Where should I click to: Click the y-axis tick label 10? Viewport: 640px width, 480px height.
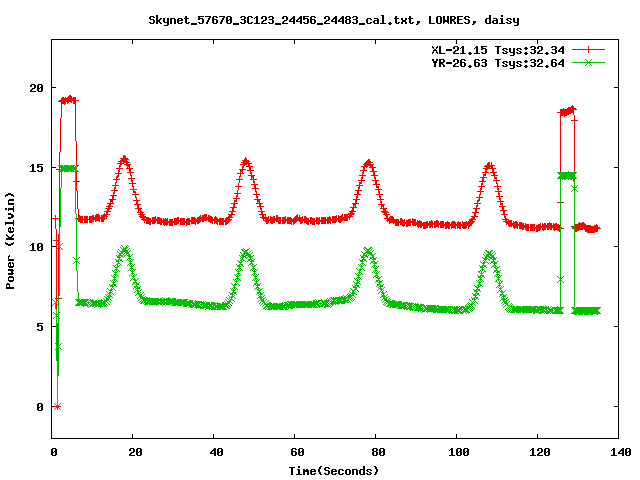click(x=36, y=247)
